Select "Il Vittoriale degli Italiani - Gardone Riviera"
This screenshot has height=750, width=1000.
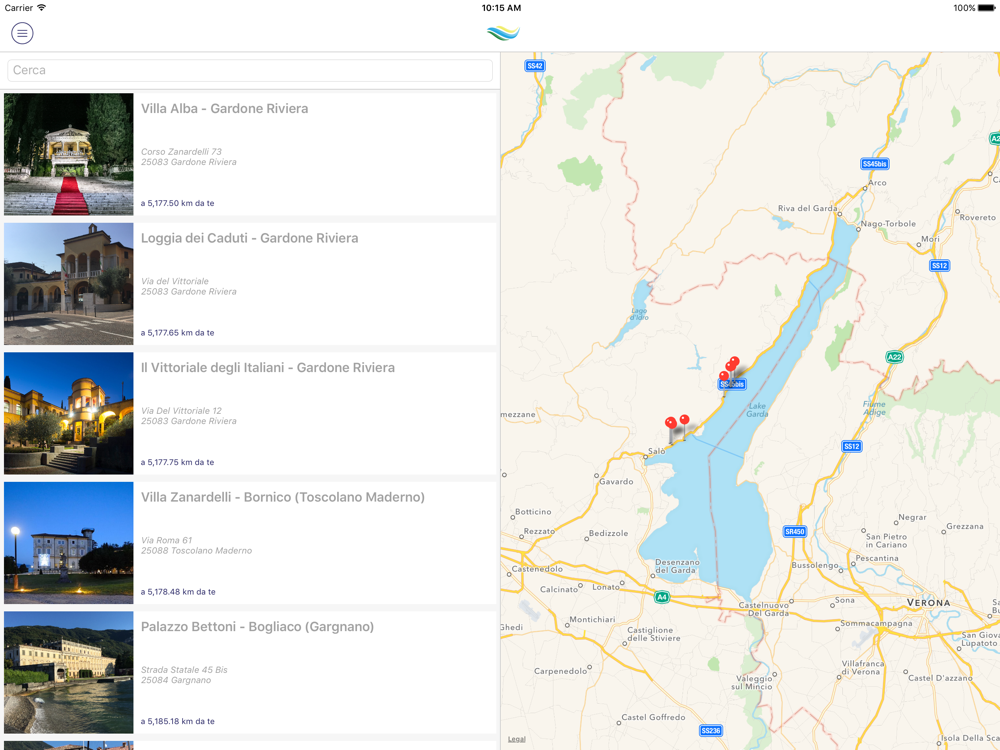click(x=268, y=367)
